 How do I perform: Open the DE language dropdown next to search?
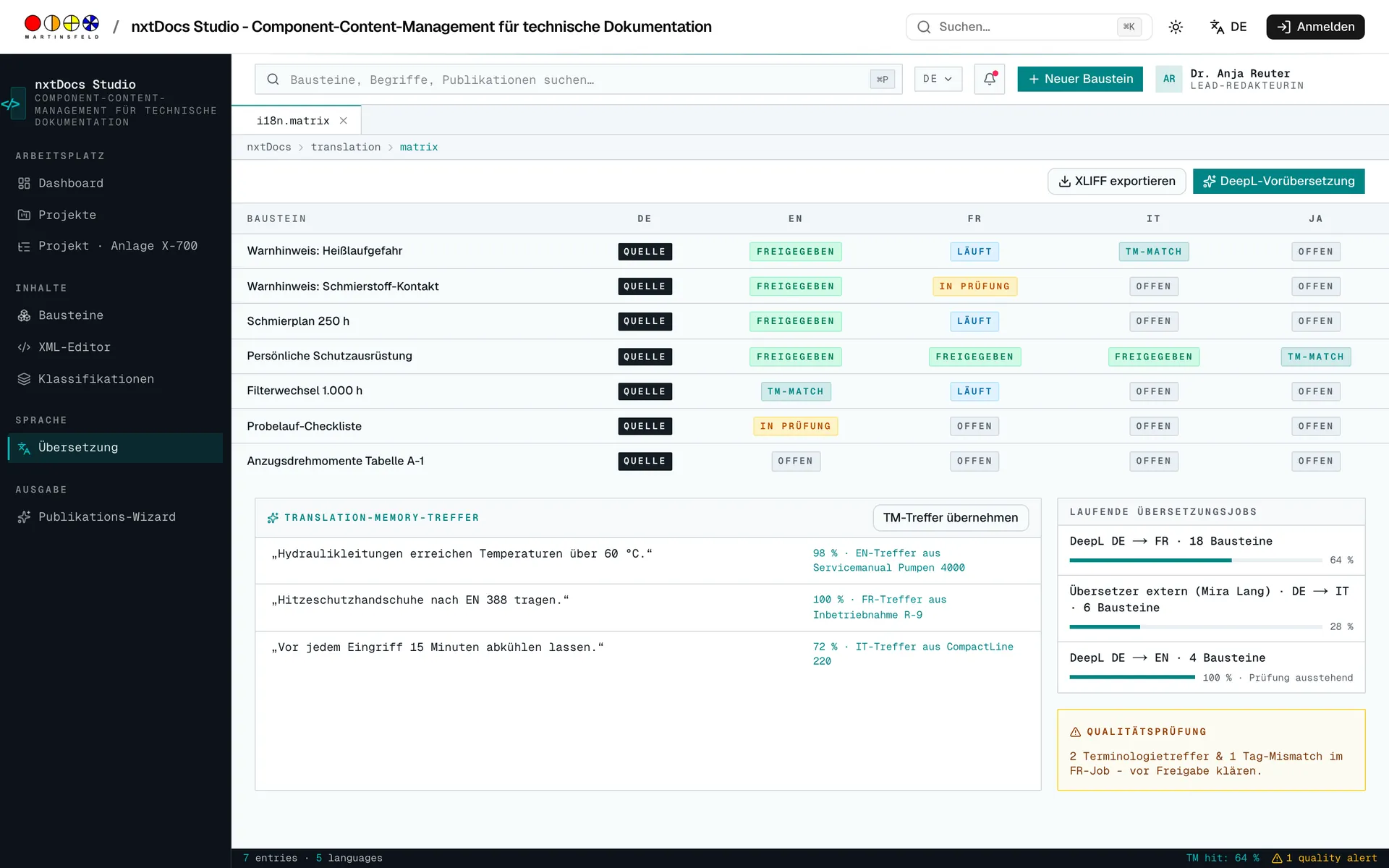[x=938, y=79]
